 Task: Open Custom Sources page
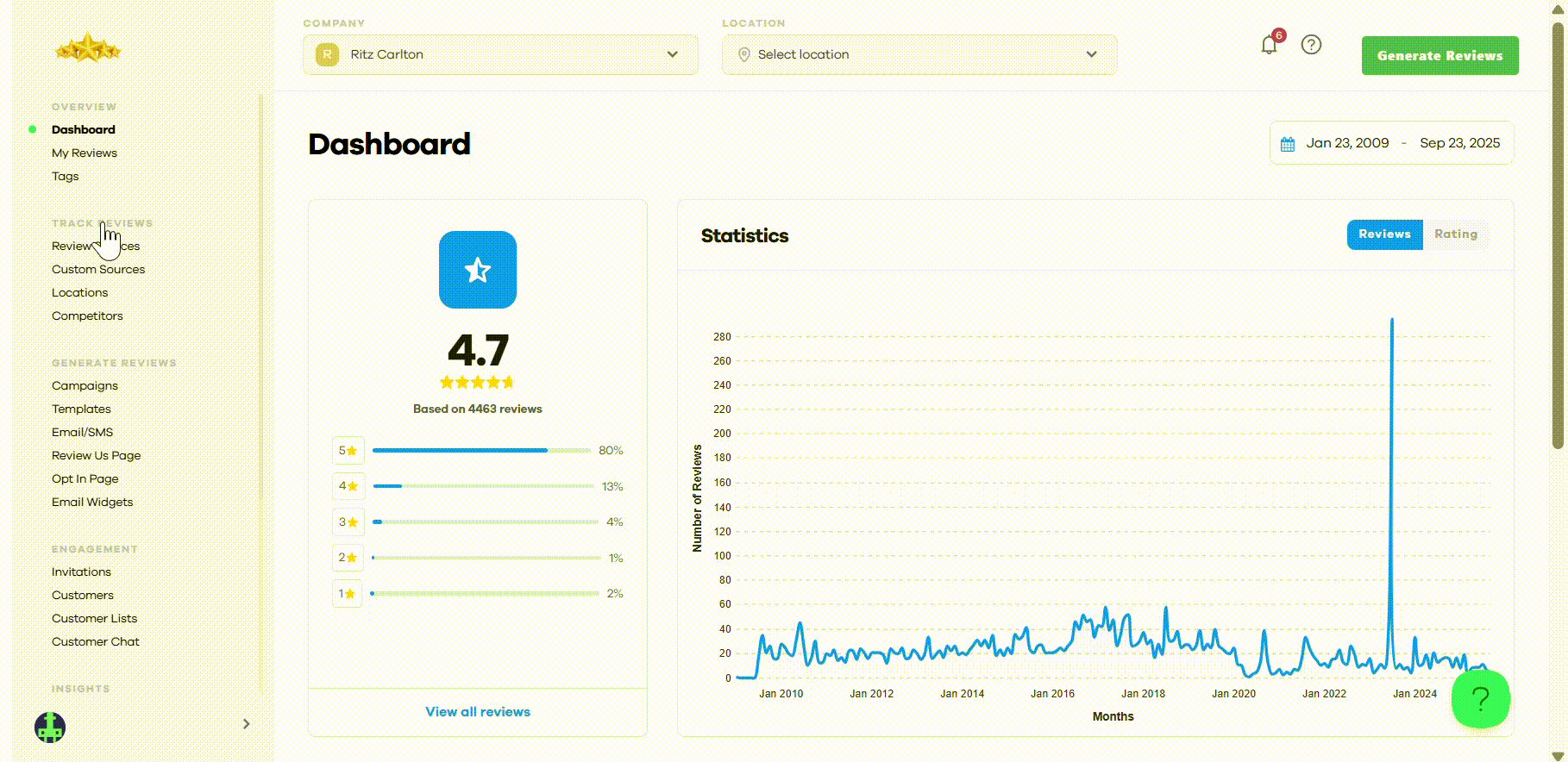tap(98, 270)
